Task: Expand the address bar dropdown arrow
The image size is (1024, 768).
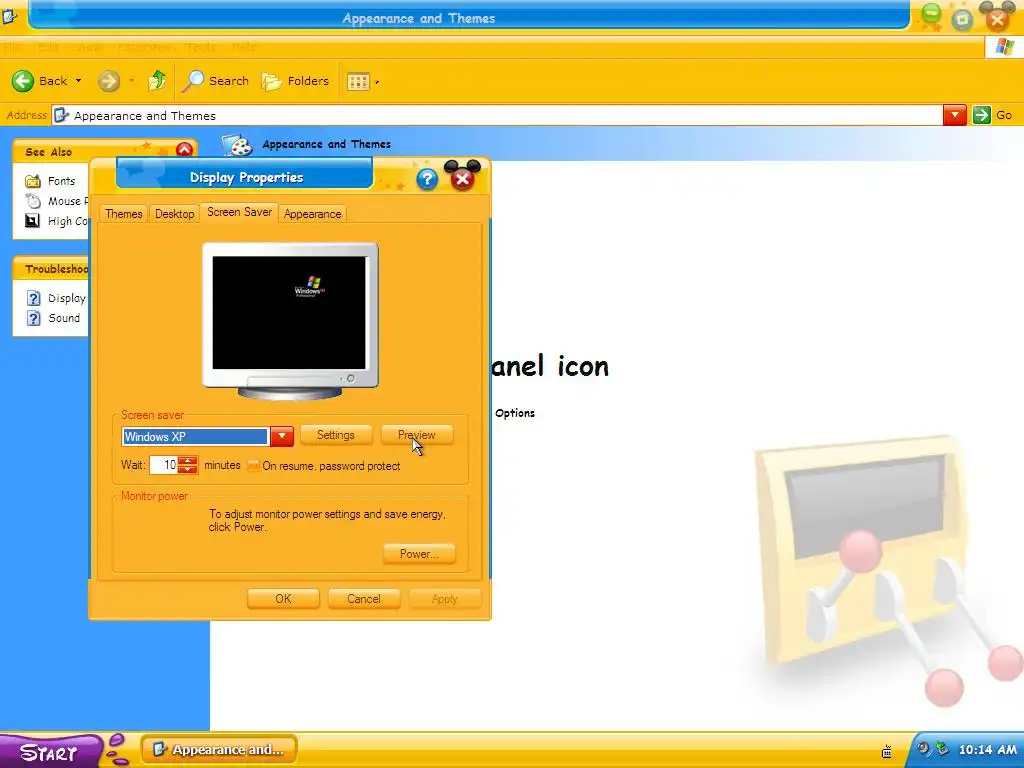Action: pyautogui.click(x=954, y=116)
